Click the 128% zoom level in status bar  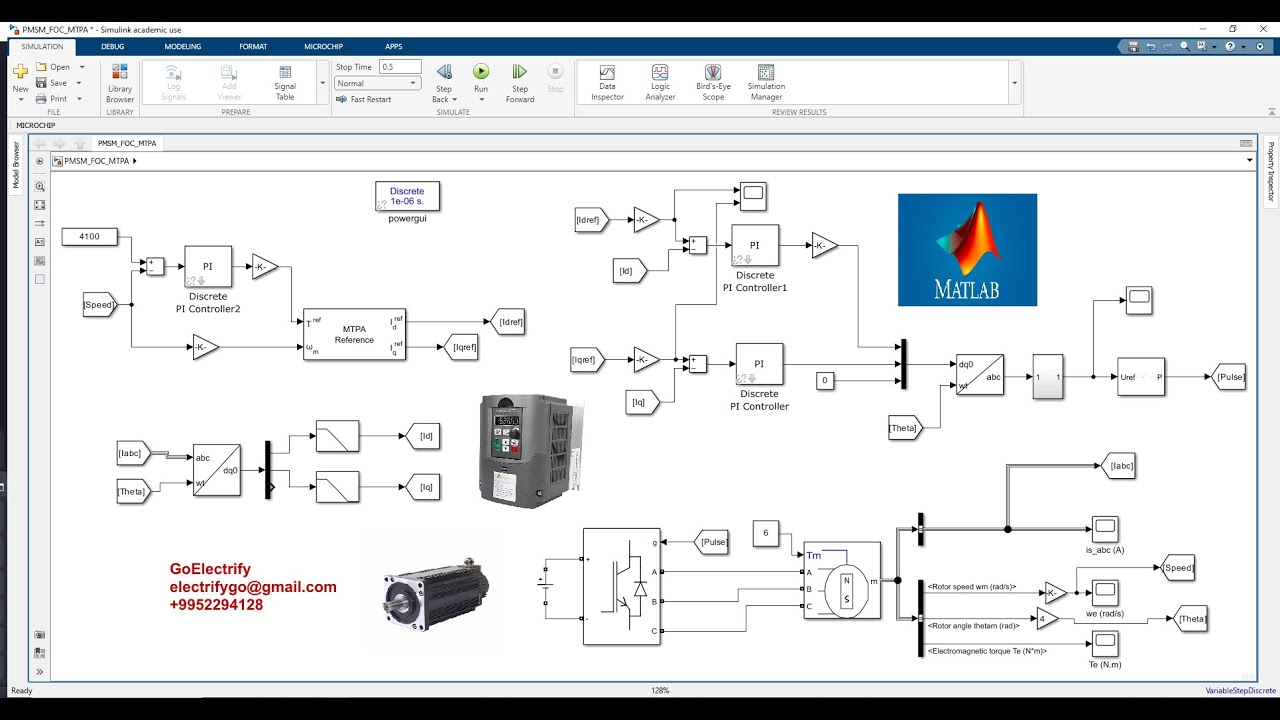pyautogui.click(x=660, y=691)
